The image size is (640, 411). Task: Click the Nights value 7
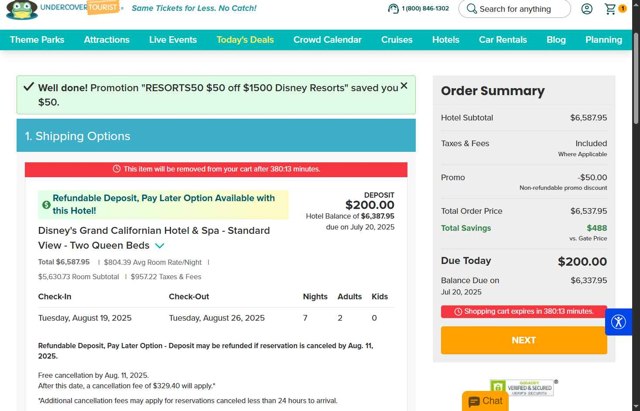[305, 318]
